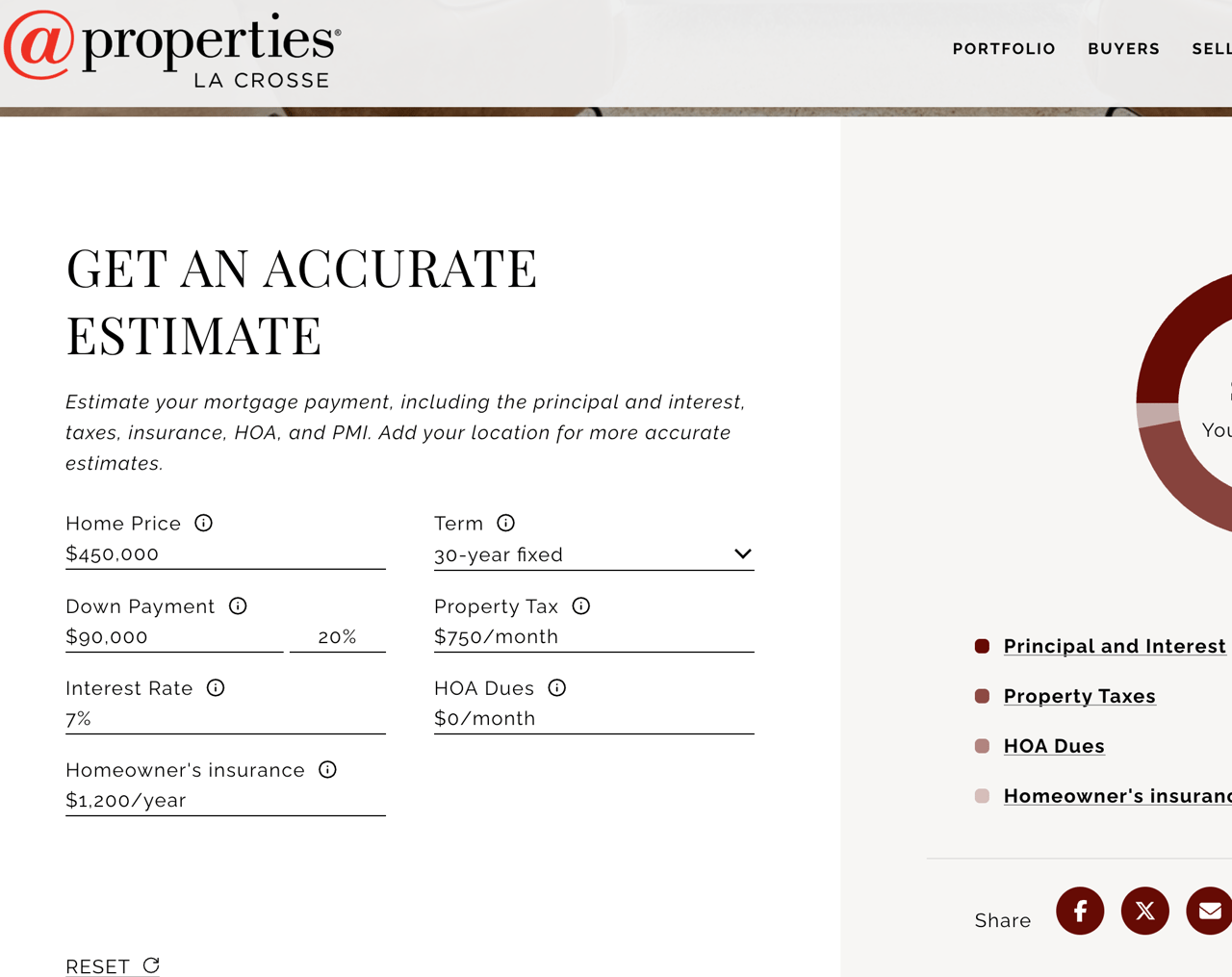The image size is (1232, 977).
Task: Open the Term 30-year fixed dropdown
Action: pos(593,554)
